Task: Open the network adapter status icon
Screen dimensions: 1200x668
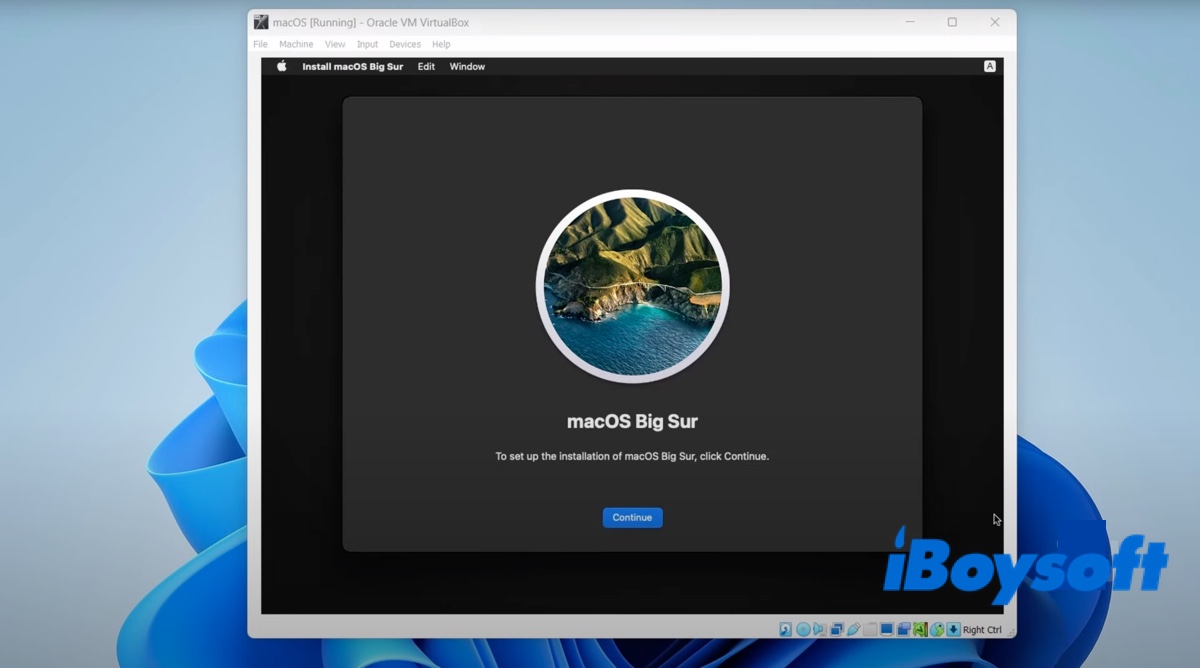Action: pyautogui.click(x=836, y=630)
